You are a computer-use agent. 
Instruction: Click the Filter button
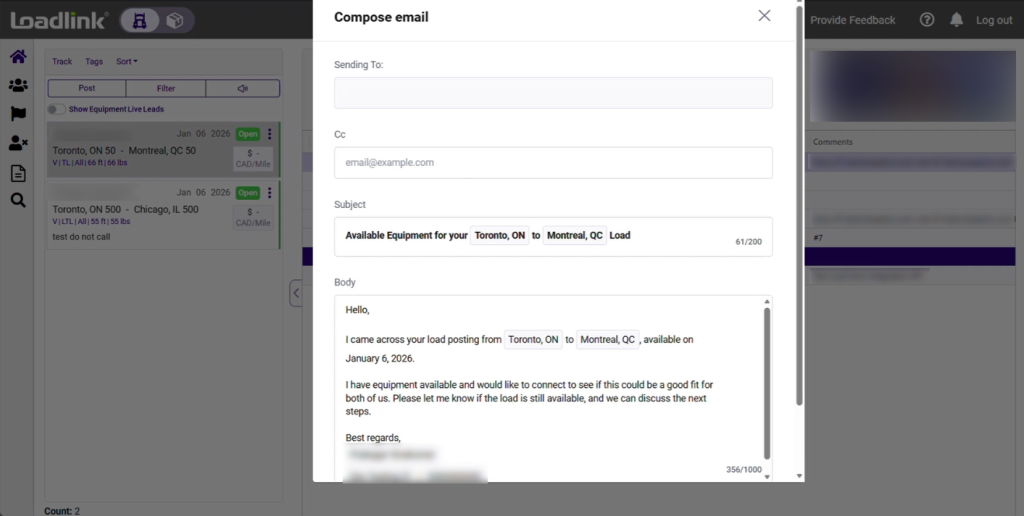(166, 89)
